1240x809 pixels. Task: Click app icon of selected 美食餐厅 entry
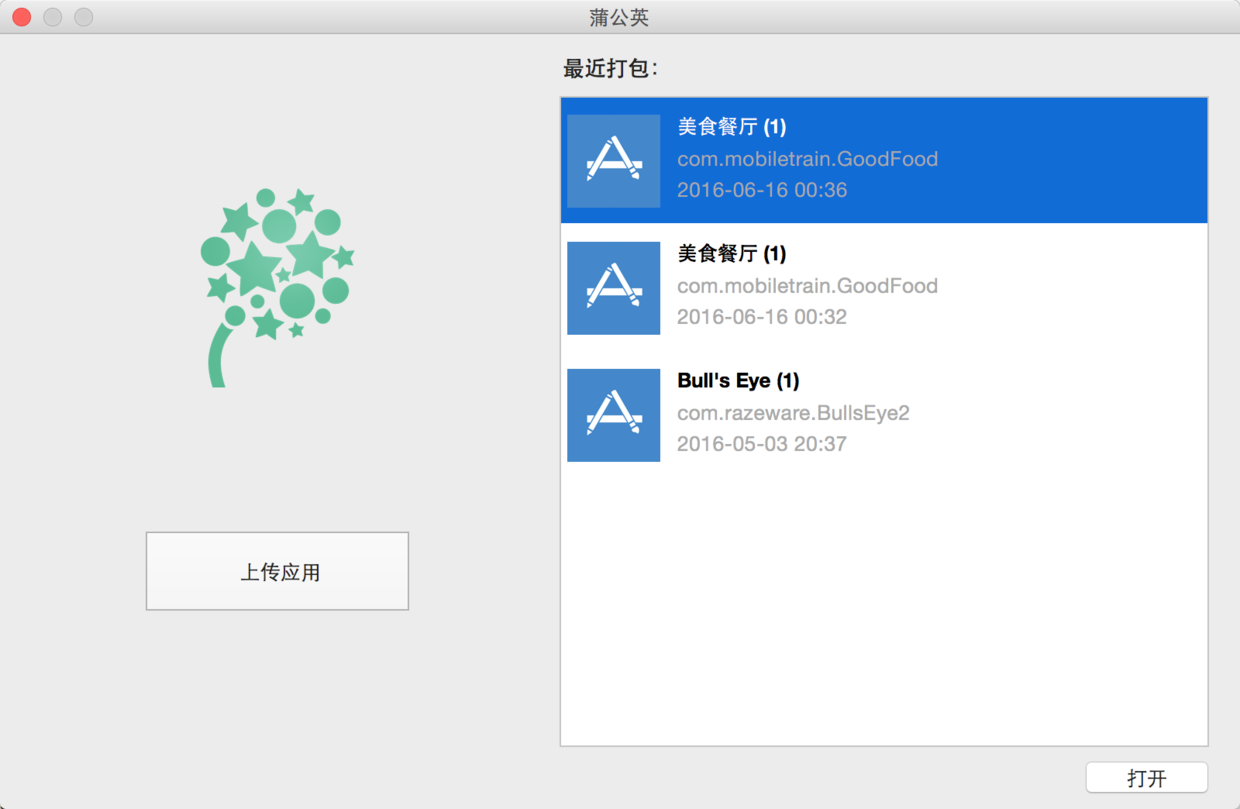point(613,161)
